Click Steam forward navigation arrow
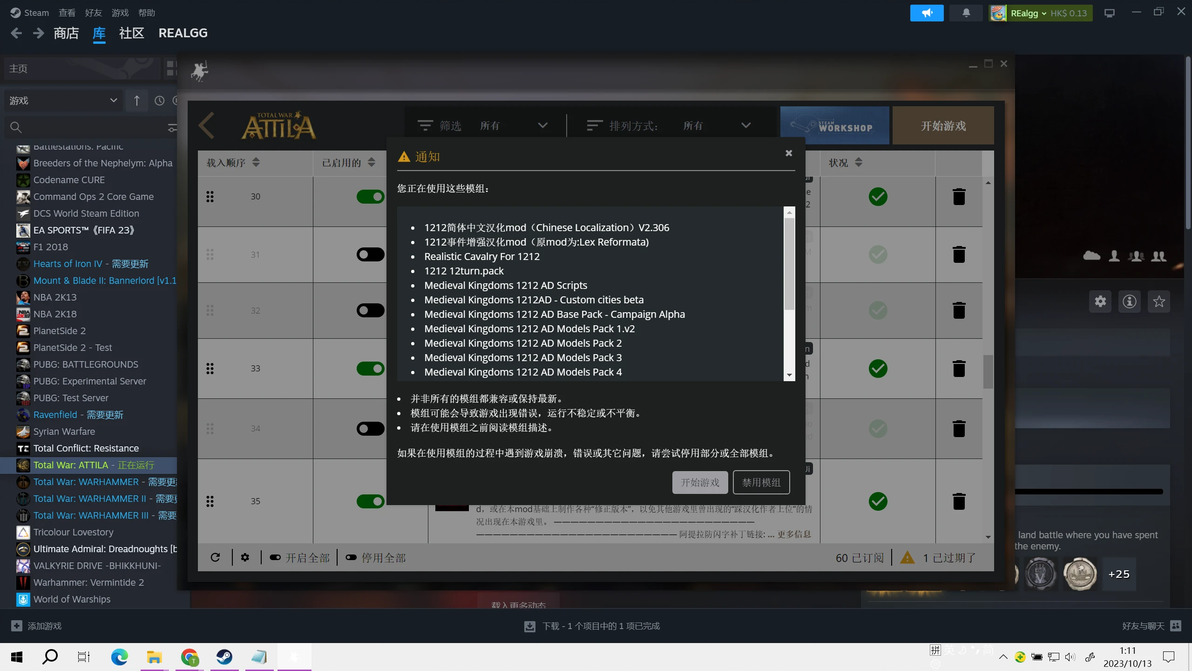 38,33
